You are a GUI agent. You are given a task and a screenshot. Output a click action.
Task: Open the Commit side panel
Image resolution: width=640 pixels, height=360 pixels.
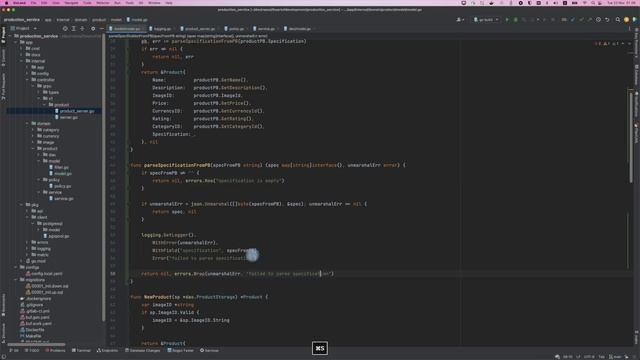[3, 58]
